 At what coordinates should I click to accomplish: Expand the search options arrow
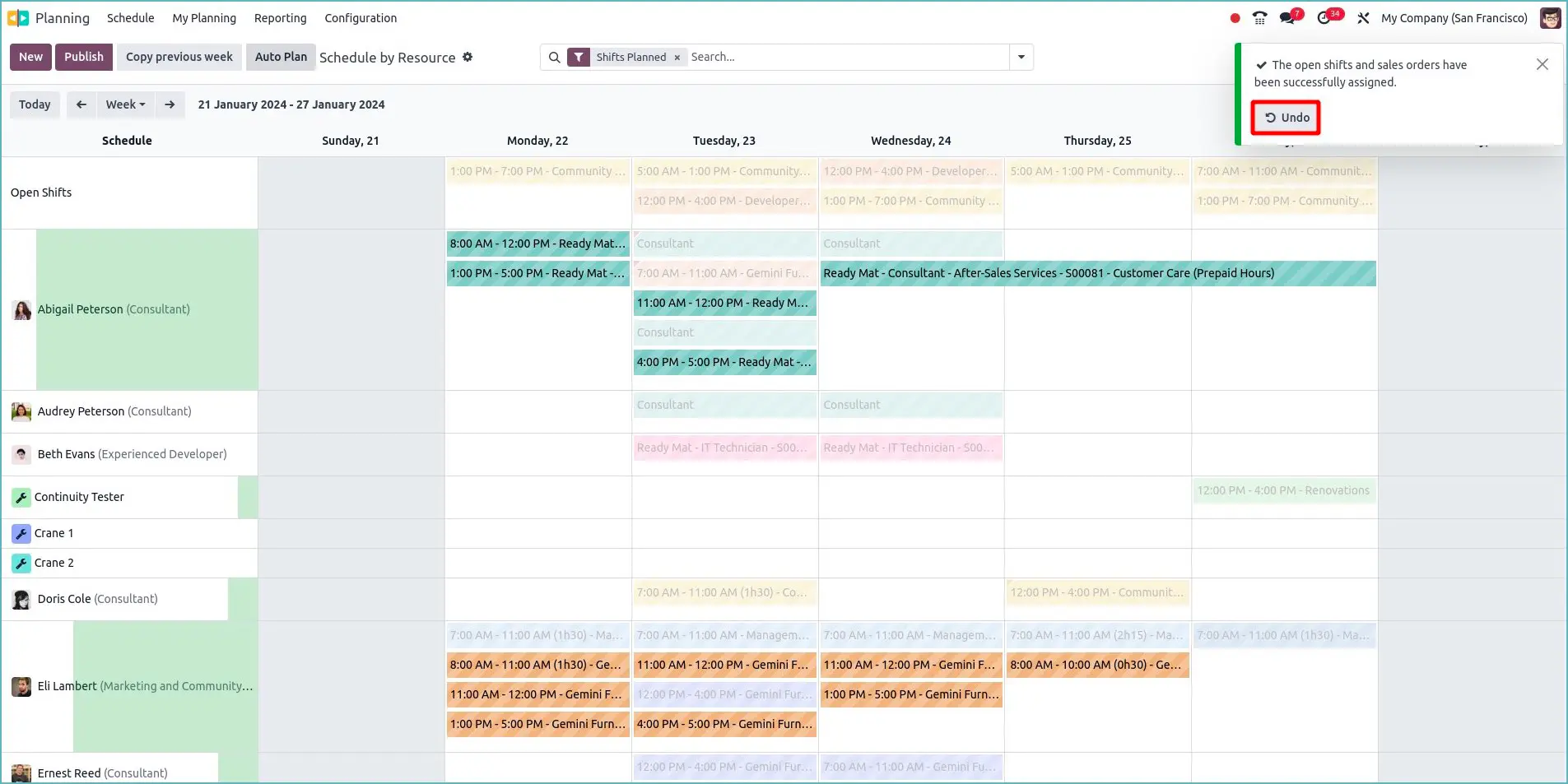[x=1021, y=57]
